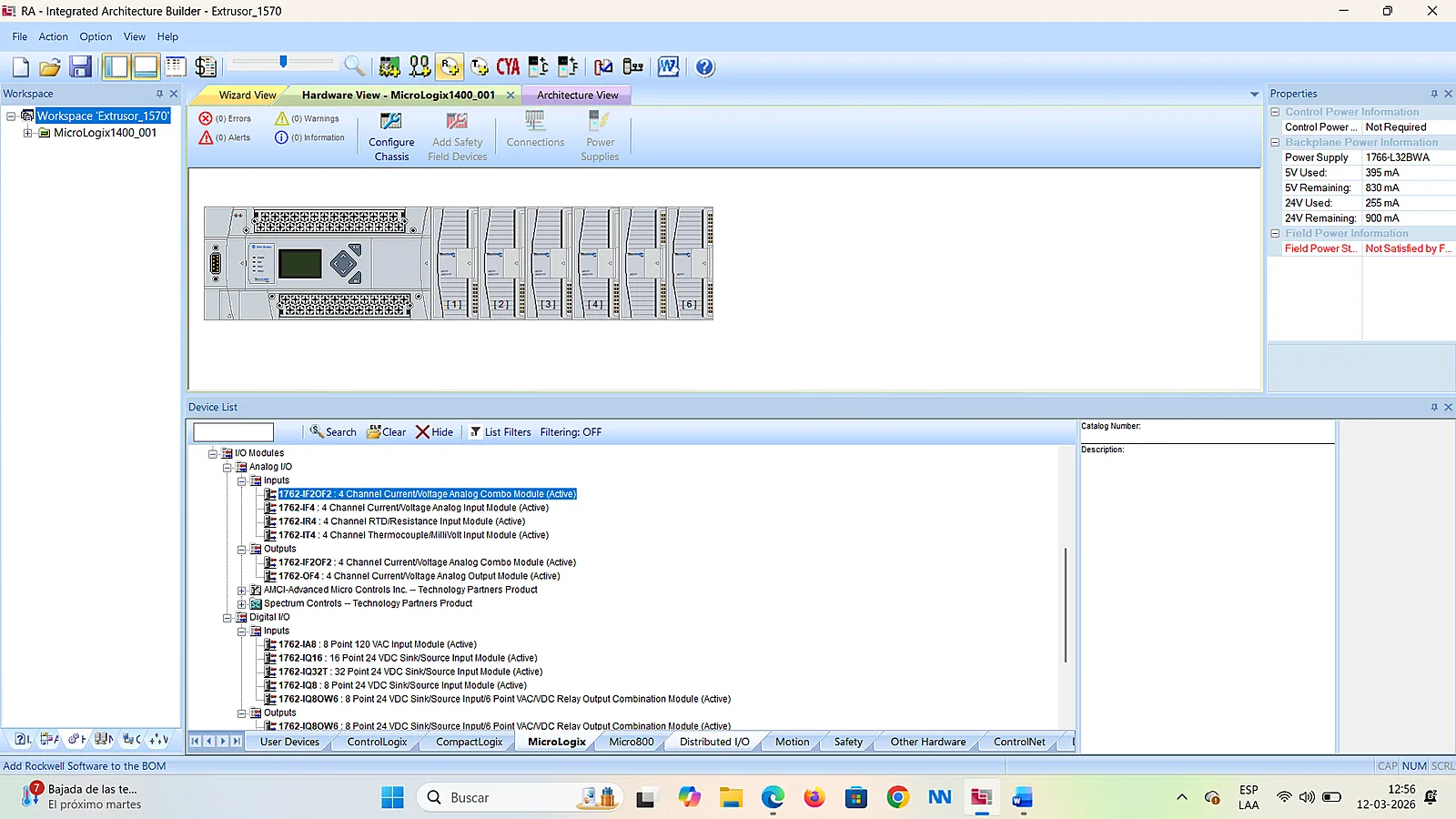Collapse the Analog I/O tree node
The width and height of the screenshot is (1456, 819).
click(x=227, y=467)
